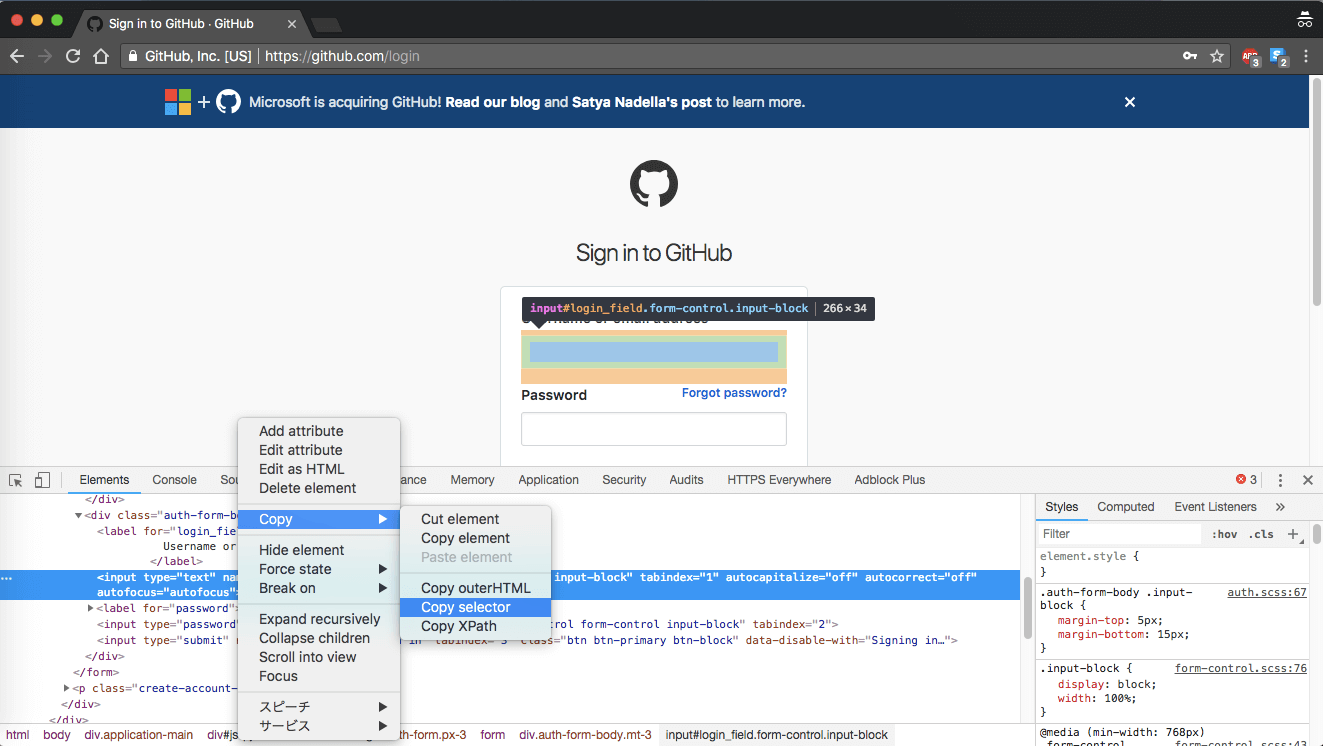Activate the DevTools inspect element tool

[x=16, y=480]
